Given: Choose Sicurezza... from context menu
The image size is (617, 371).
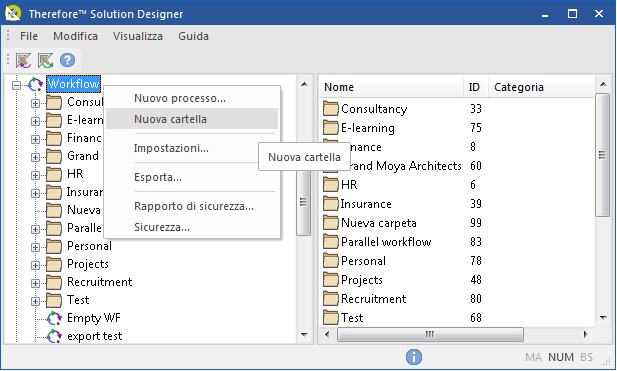Looking at the screenshot, I should tap(192, 227).
